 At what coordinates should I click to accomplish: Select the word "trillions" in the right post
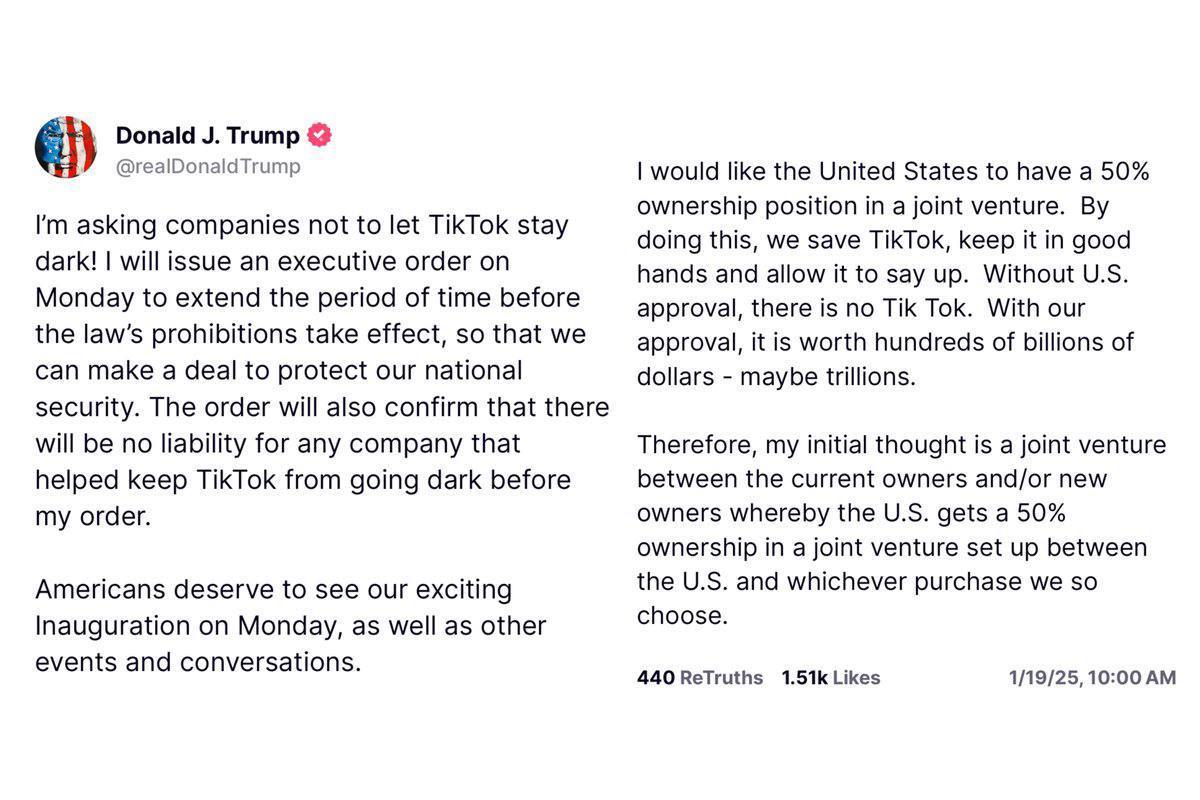pos(863,379)
